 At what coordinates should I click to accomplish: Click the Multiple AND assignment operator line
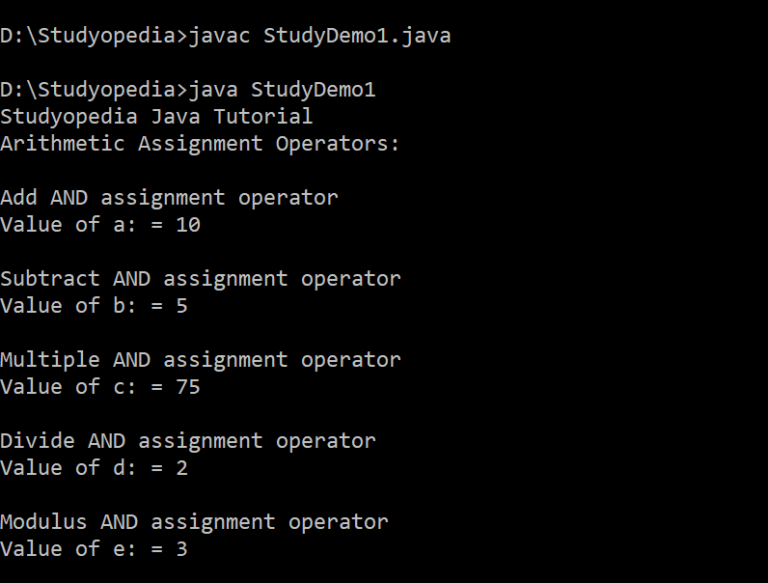tap(200, 360)
